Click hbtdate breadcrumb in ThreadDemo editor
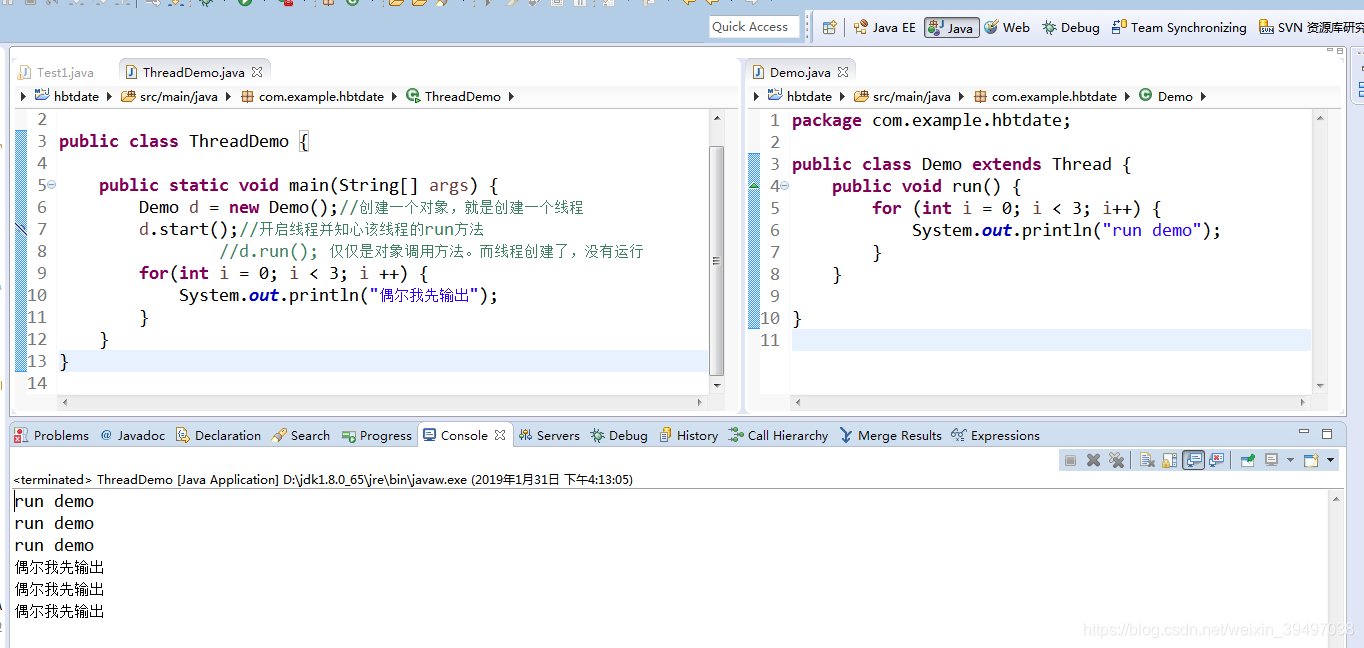 tap(68, 97)
